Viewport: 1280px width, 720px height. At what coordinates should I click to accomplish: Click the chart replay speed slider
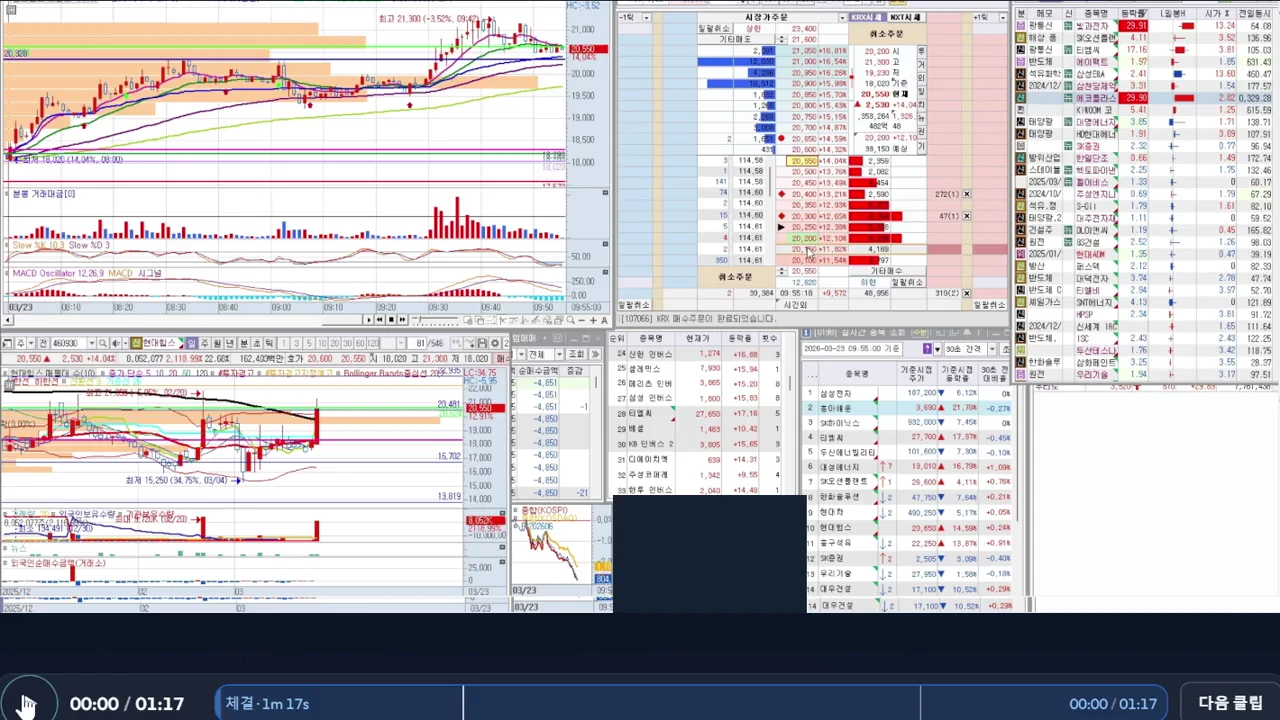(435, 320)
